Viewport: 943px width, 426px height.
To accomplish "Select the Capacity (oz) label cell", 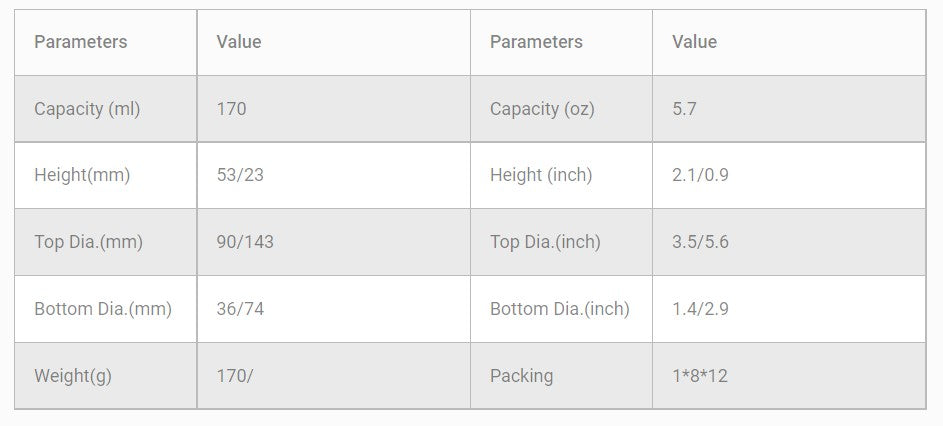I will [x=542, y=109].
